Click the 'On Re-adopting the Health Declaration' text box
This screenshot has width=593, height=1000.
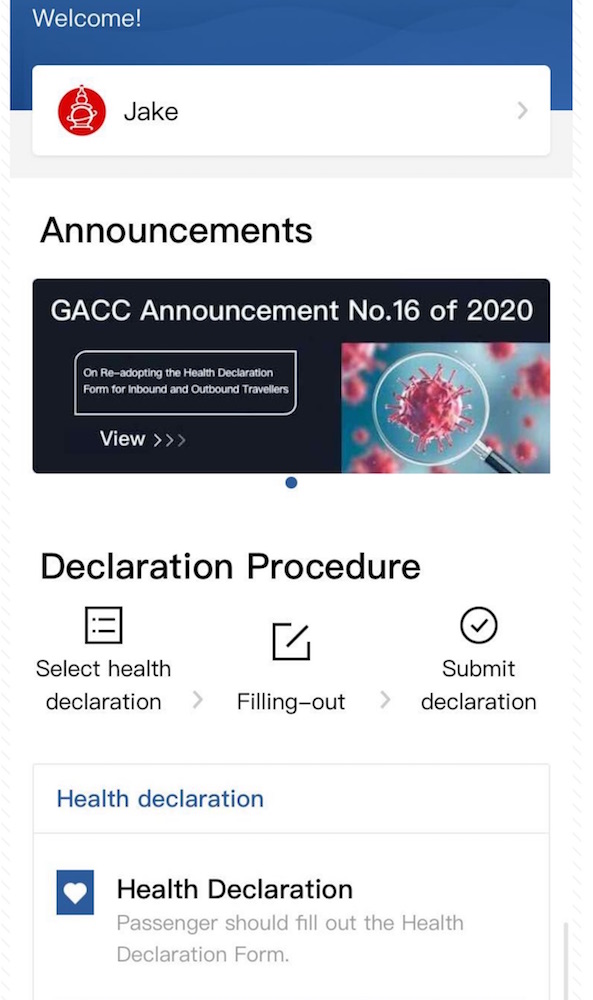tap(186, 382)
